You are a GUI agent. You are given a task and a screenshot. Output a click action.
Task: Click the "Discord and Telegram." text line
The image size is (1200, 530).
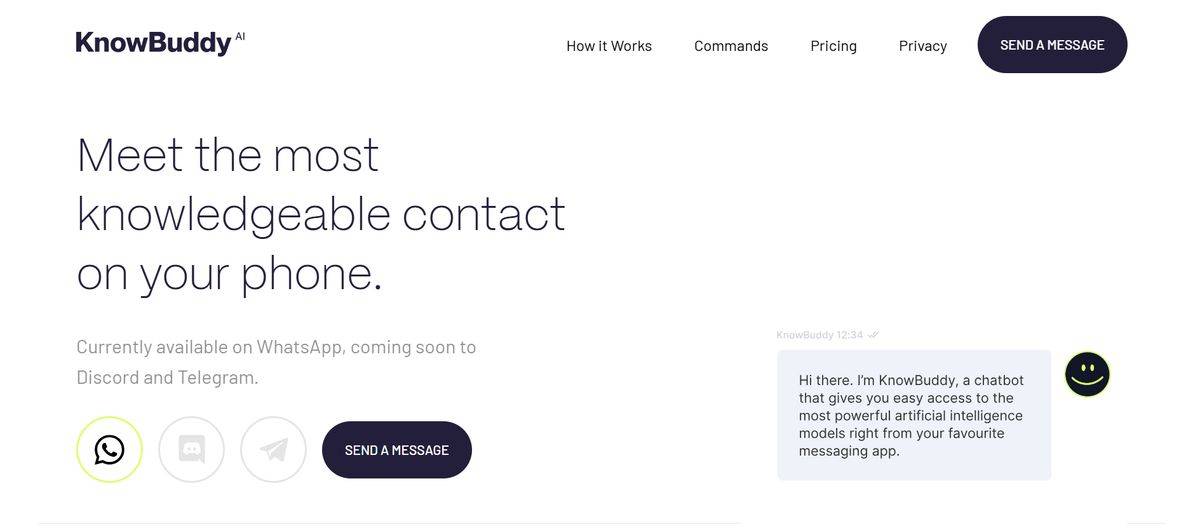point(167,378)
